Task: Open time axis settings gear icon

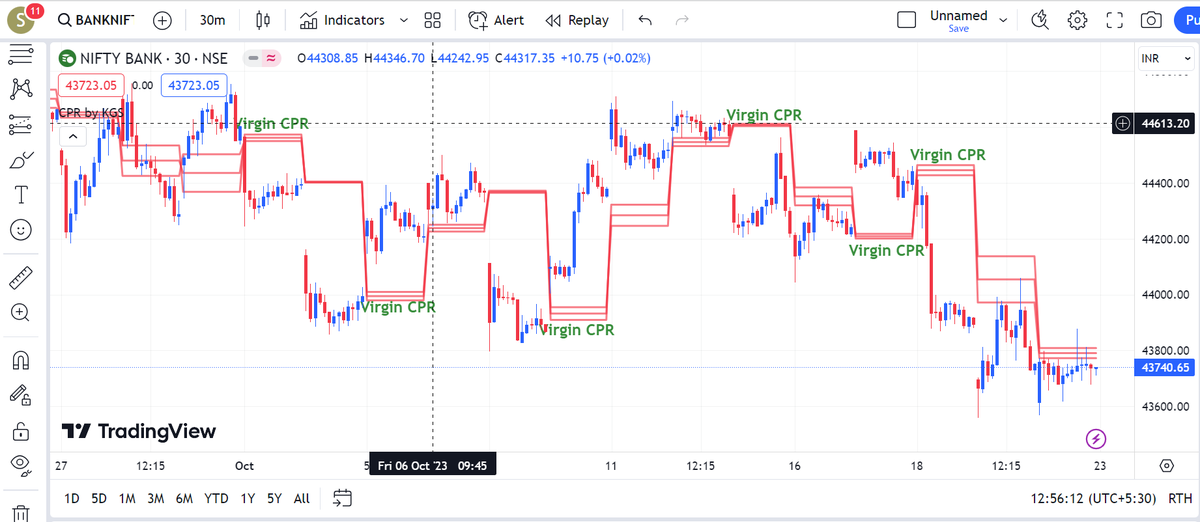Action: pos(1166,466)
